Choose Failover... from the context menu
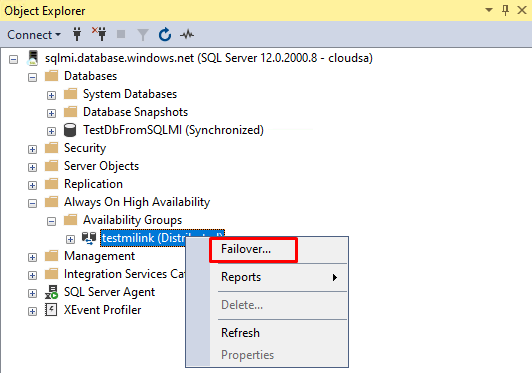This screenshot has height=374, width=532. [x=279, y=249]
